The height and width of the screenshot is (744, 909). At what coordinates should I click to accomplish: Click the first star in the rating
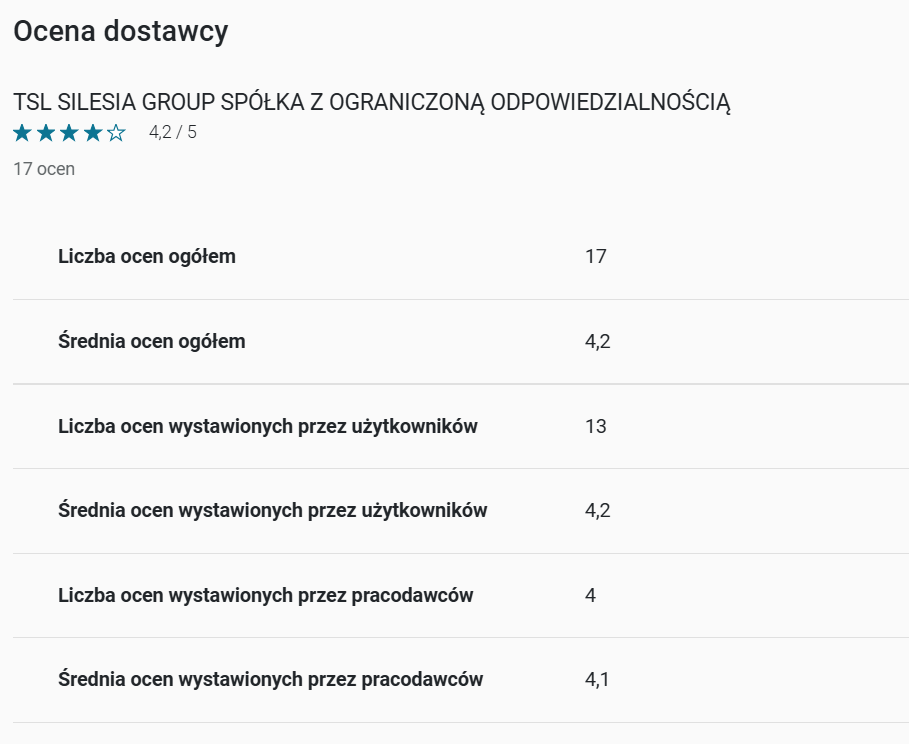[x=22, y=133]
